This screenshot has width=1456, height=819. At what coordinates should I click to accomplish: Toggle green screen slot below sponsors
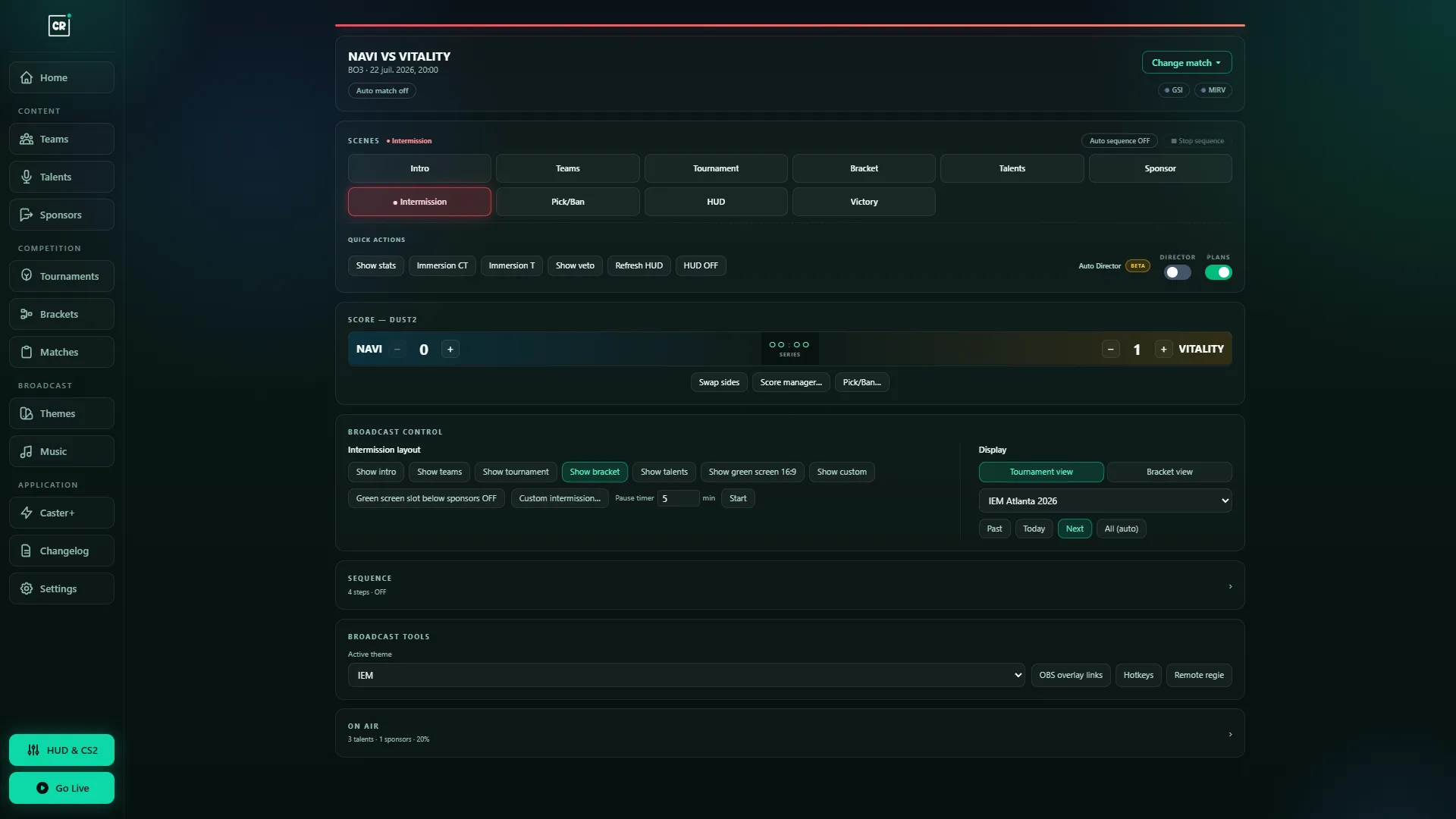pos(426,498)
